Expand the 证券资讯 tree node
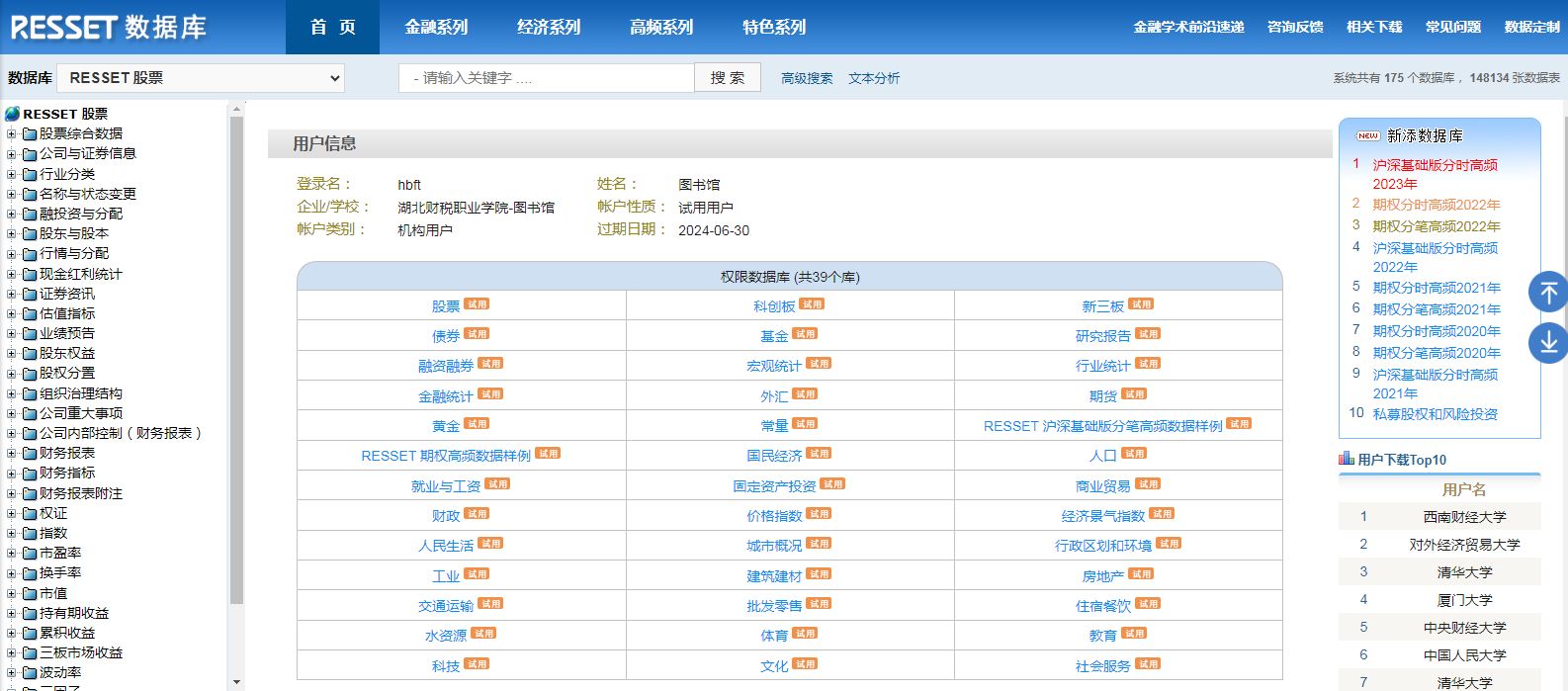 click(12, 294)
